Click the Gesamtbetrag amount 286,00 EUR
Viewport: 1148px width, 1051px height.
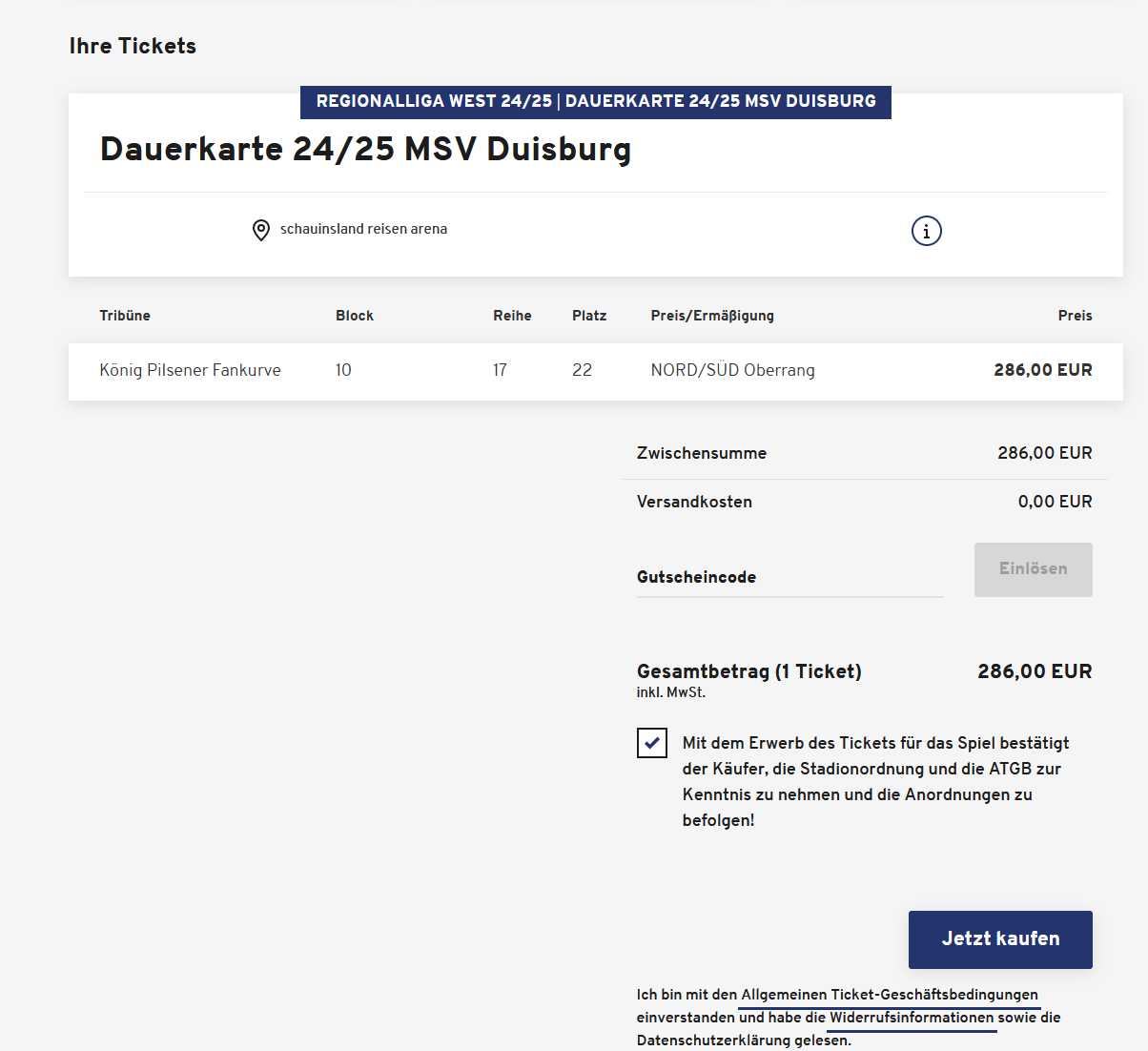1035,671
